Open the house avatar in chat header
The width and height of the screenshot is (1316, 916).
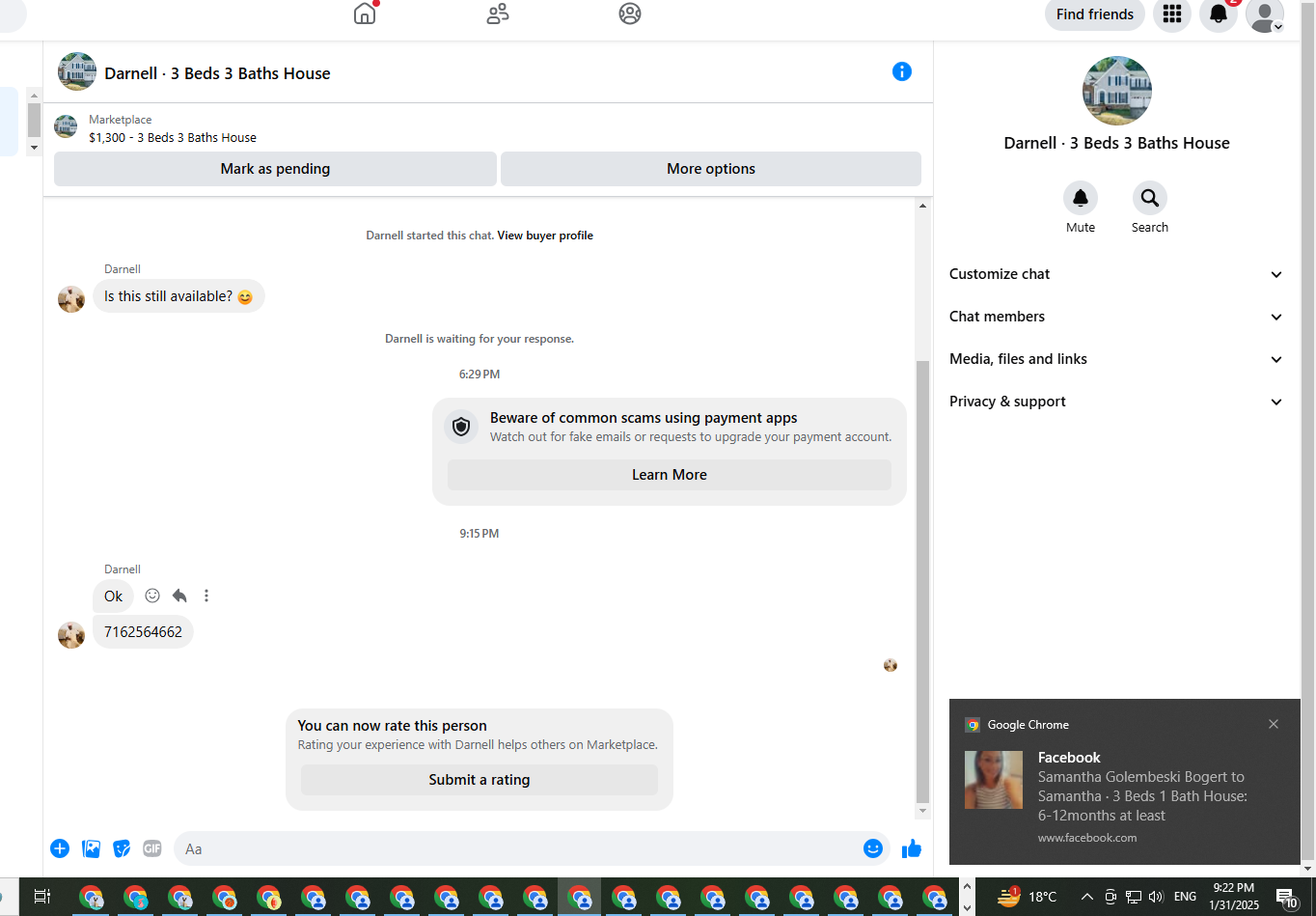(x=77, y=71)
